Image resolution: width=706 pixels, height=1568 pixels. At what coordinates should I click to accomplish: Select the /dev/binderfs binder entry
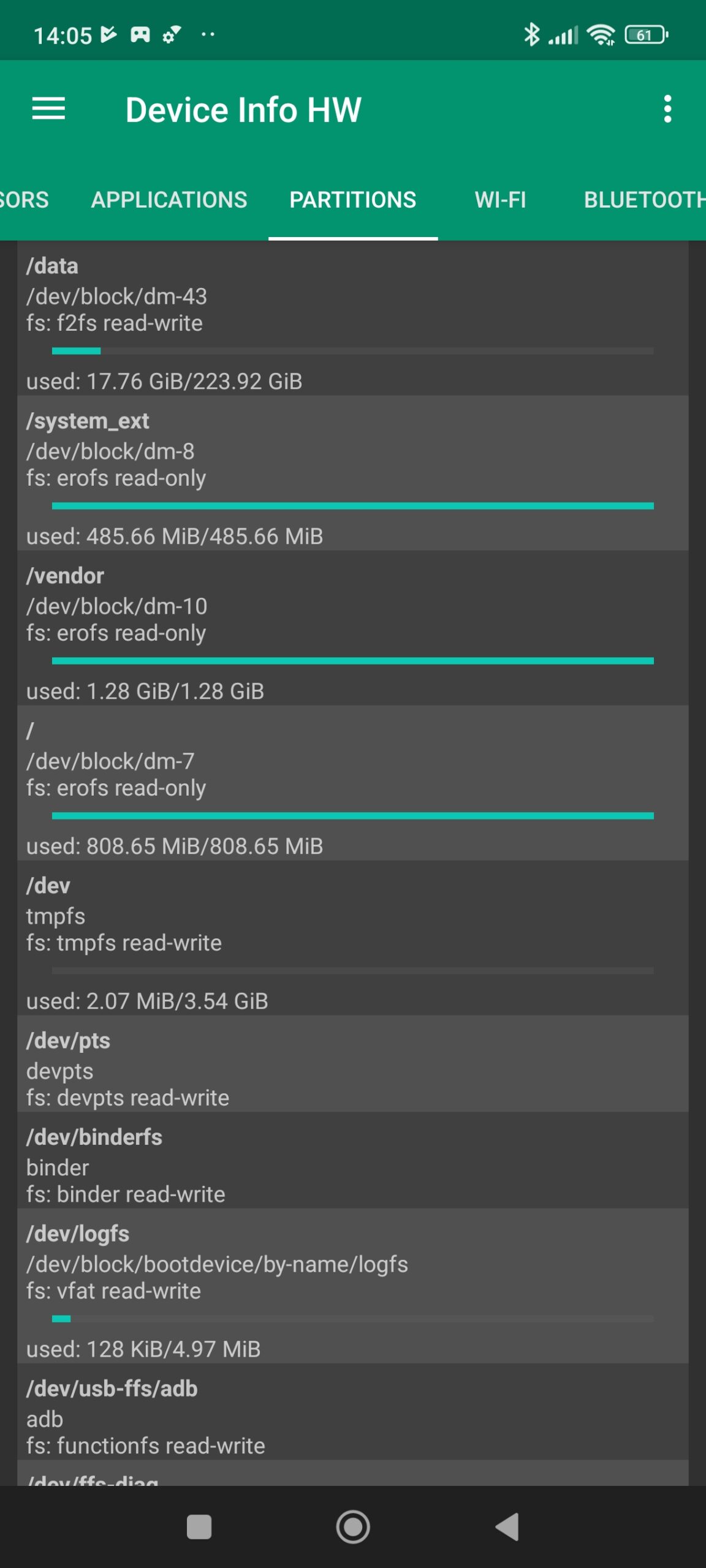tap(353, 1166)
